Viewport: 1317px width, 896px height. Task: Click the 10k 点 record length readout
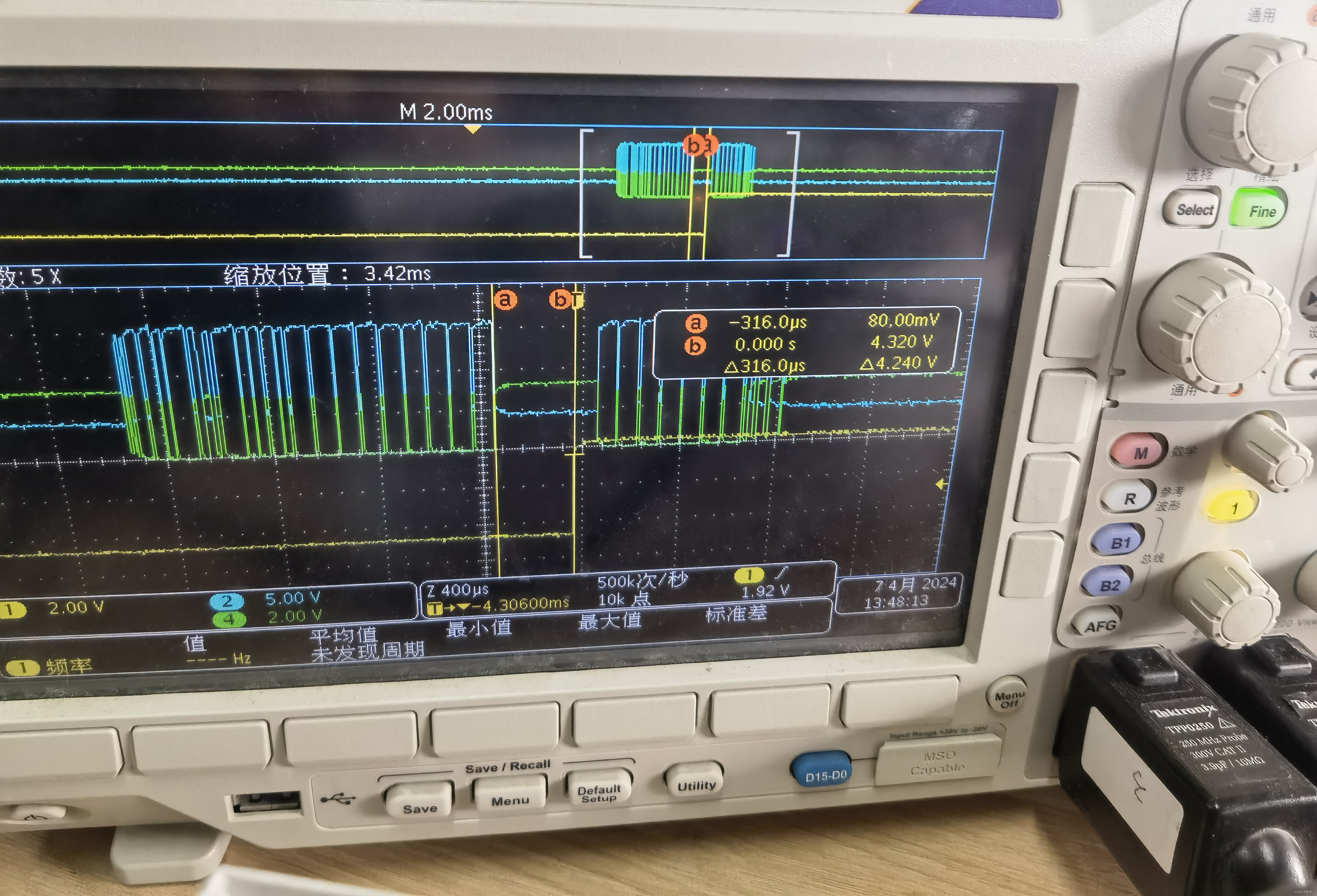click(624, 598)
